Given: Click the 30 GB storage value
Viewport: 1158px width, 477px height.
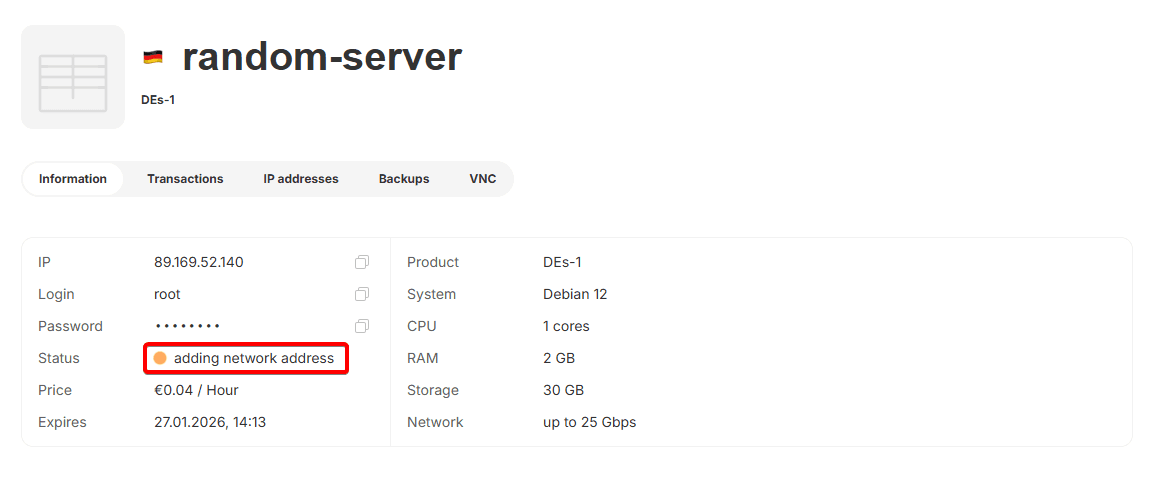Looking at the screenshot, I should coord(564,390).
